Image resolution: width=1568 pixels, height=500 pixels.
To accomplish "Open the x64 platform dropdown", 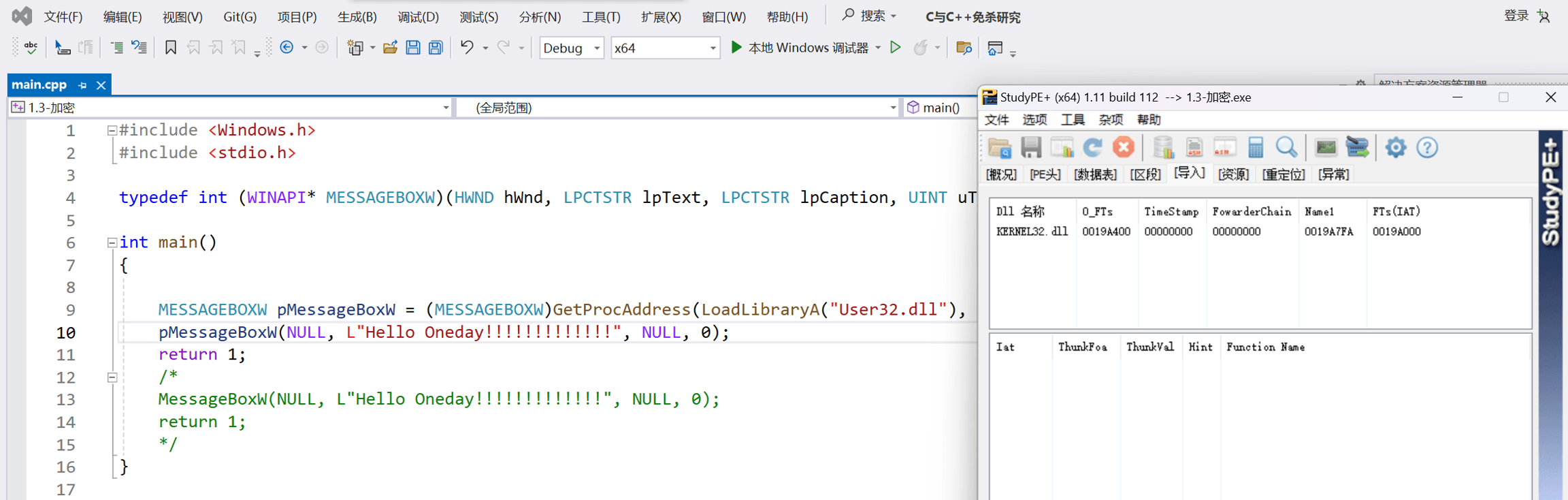I will 713,48.
